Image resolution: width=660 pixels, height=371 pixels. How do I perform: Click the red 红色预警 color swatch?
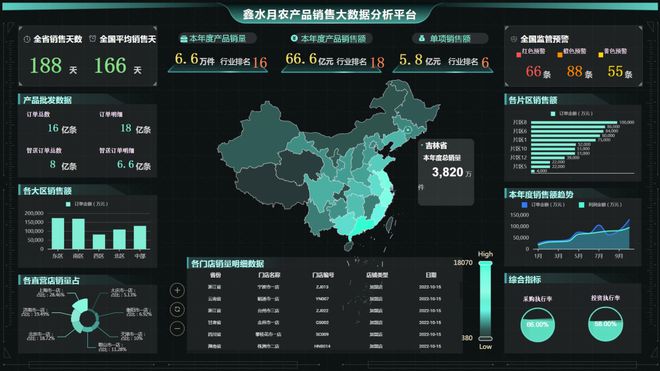[x=519, y=55]
